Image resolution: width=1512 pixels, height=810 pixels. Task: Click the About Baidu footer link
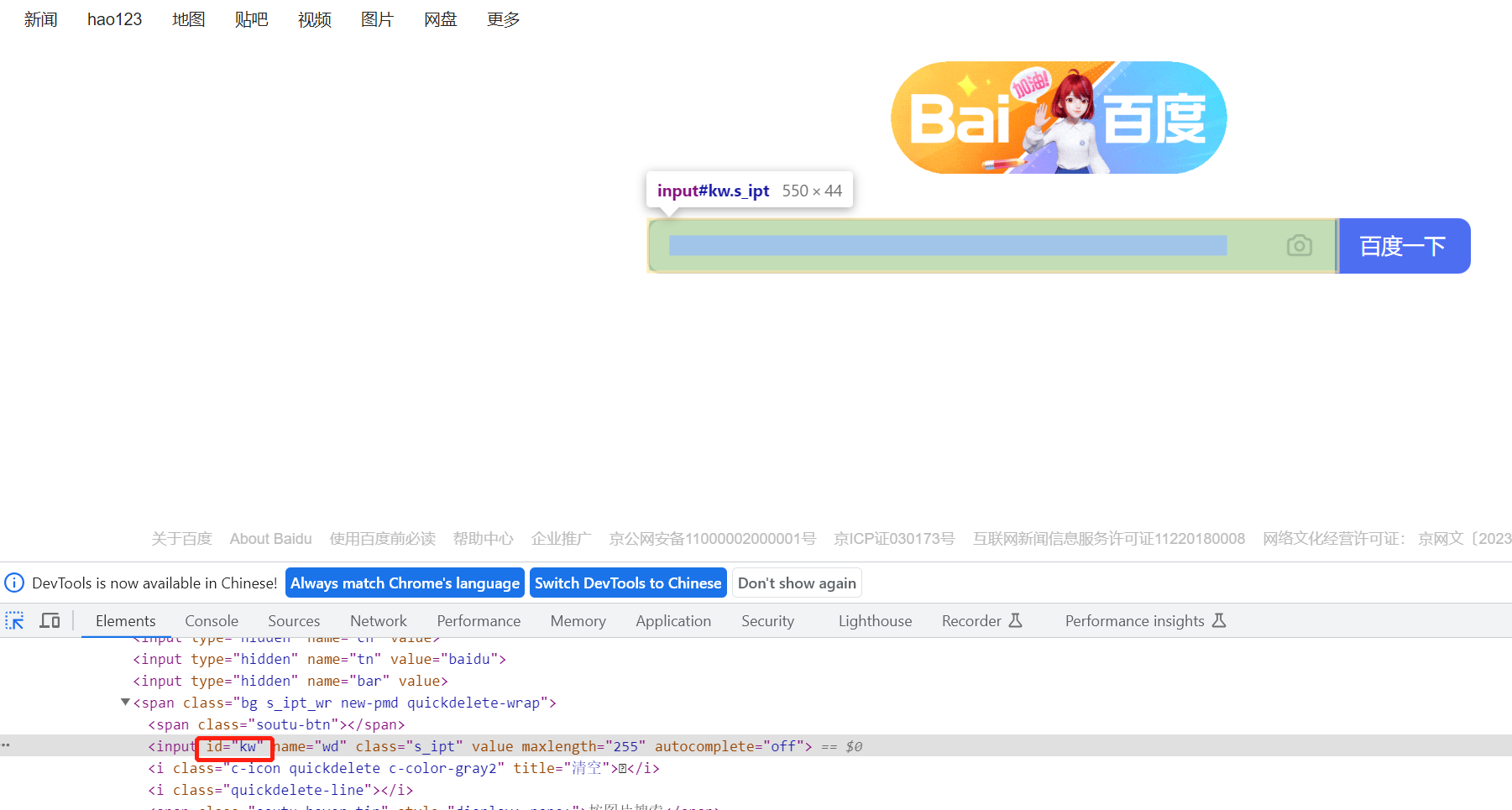(x=270, y=539)
